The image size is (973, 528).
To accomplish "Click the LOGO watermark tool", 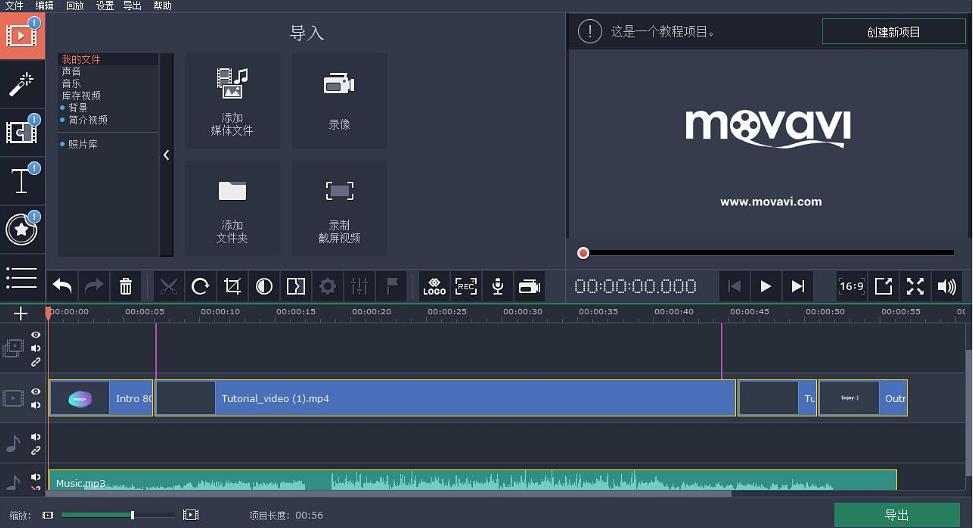I will 434,286.
